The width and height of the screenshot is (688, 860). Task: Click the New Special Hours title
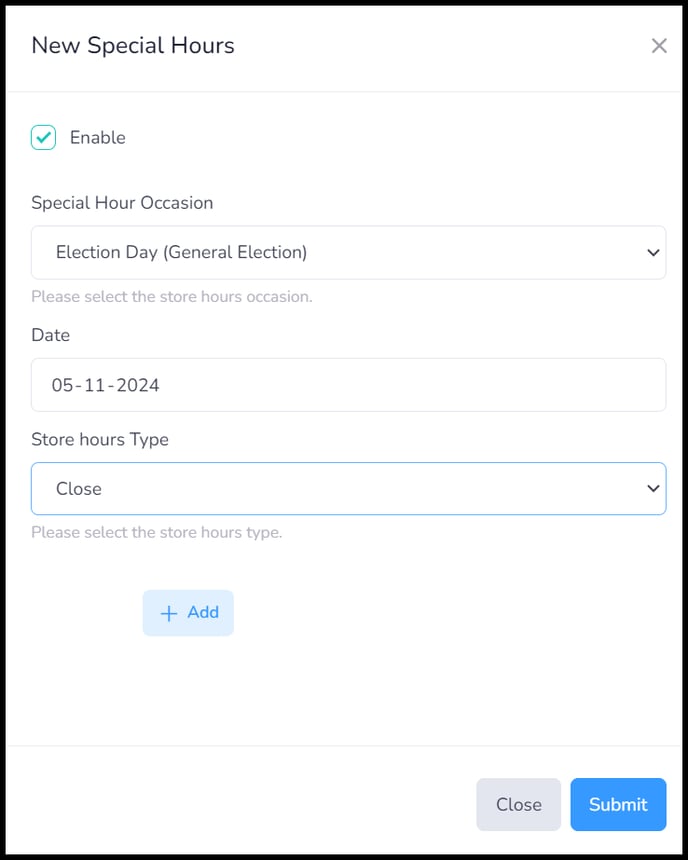coord(133,46)
